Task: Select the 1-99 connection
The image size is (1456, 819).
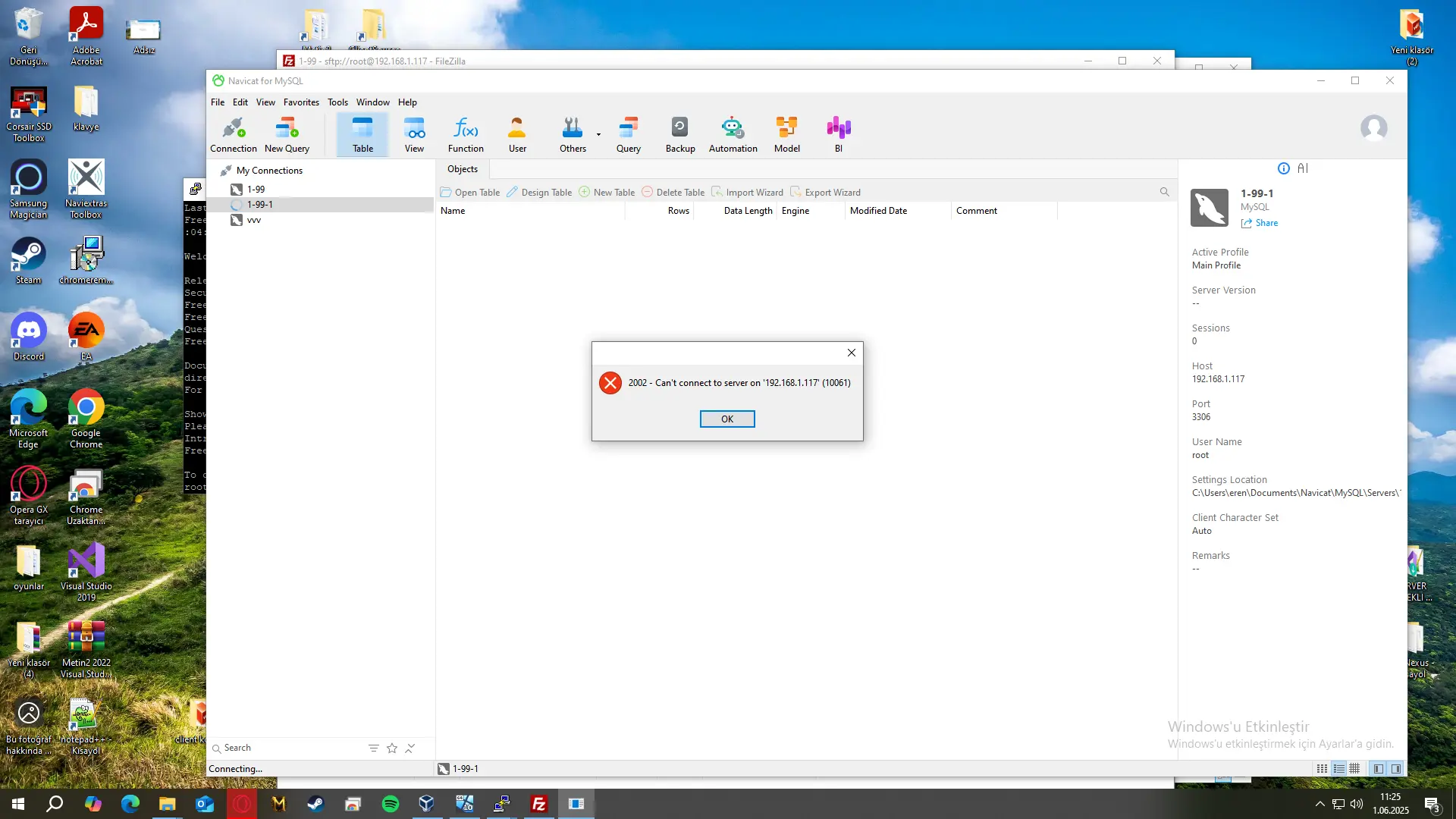Action: coord(256,190)
